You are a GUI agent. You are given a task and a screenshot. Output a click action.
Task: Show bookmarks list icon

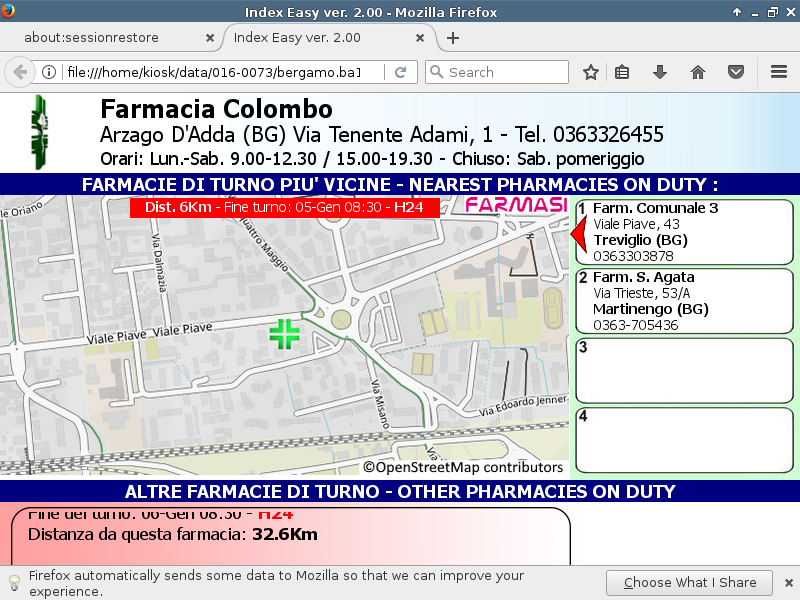pyautogui.click(x=622, y=72)
